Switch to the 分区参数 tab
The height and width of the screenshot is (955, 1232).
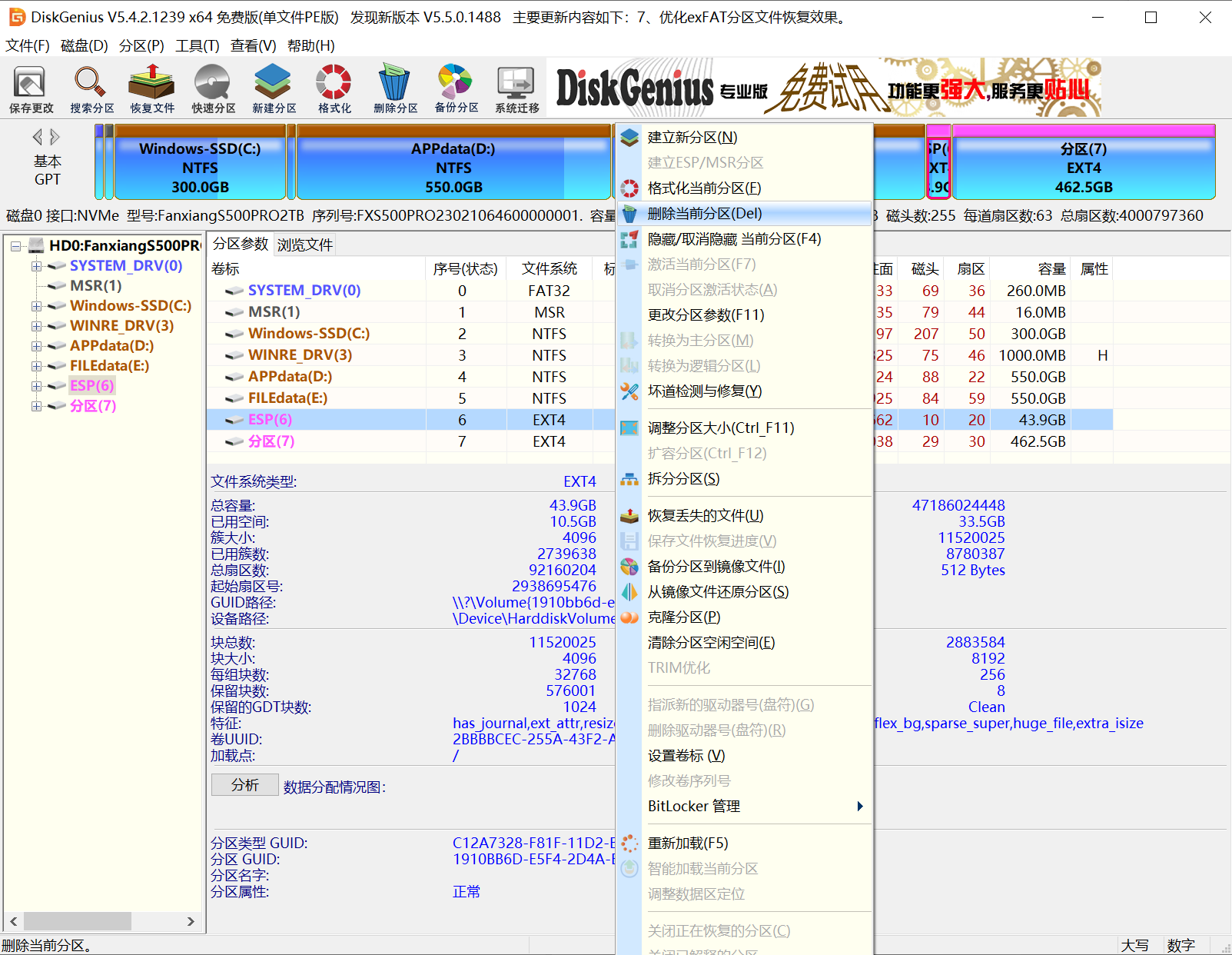[x=241, y=244]
